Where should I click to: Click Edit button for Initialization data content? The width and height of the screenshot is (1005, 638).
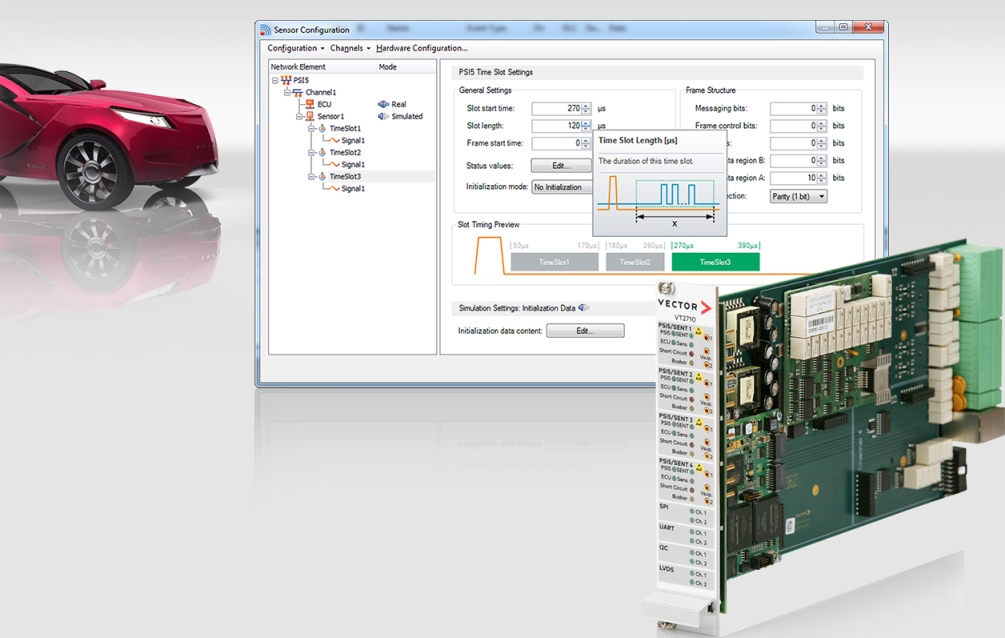585,330
